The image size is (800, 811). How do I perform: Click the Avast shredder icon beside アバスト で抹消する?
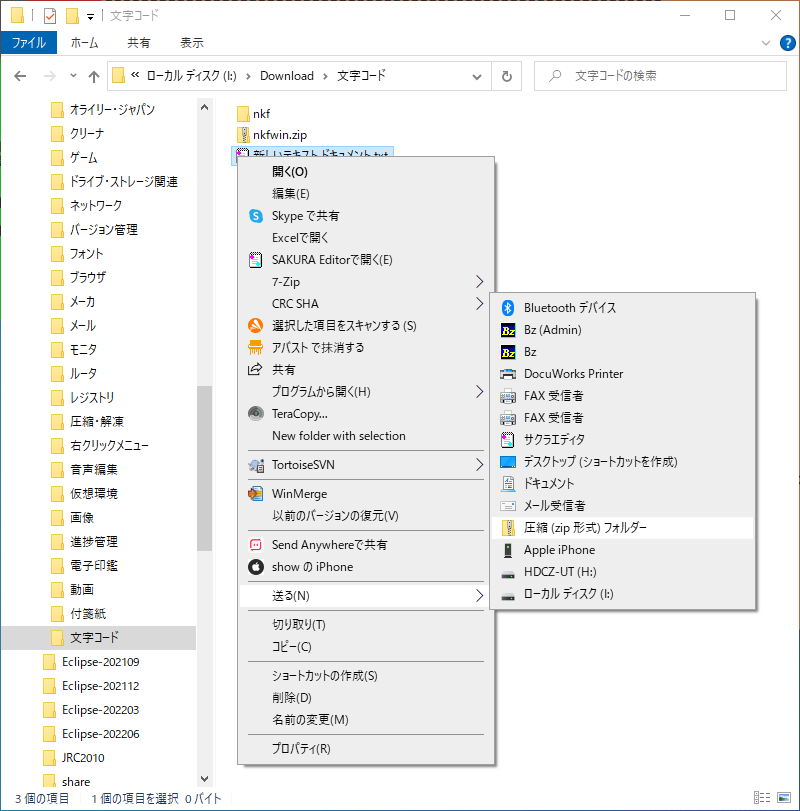(x=255, y=348)
